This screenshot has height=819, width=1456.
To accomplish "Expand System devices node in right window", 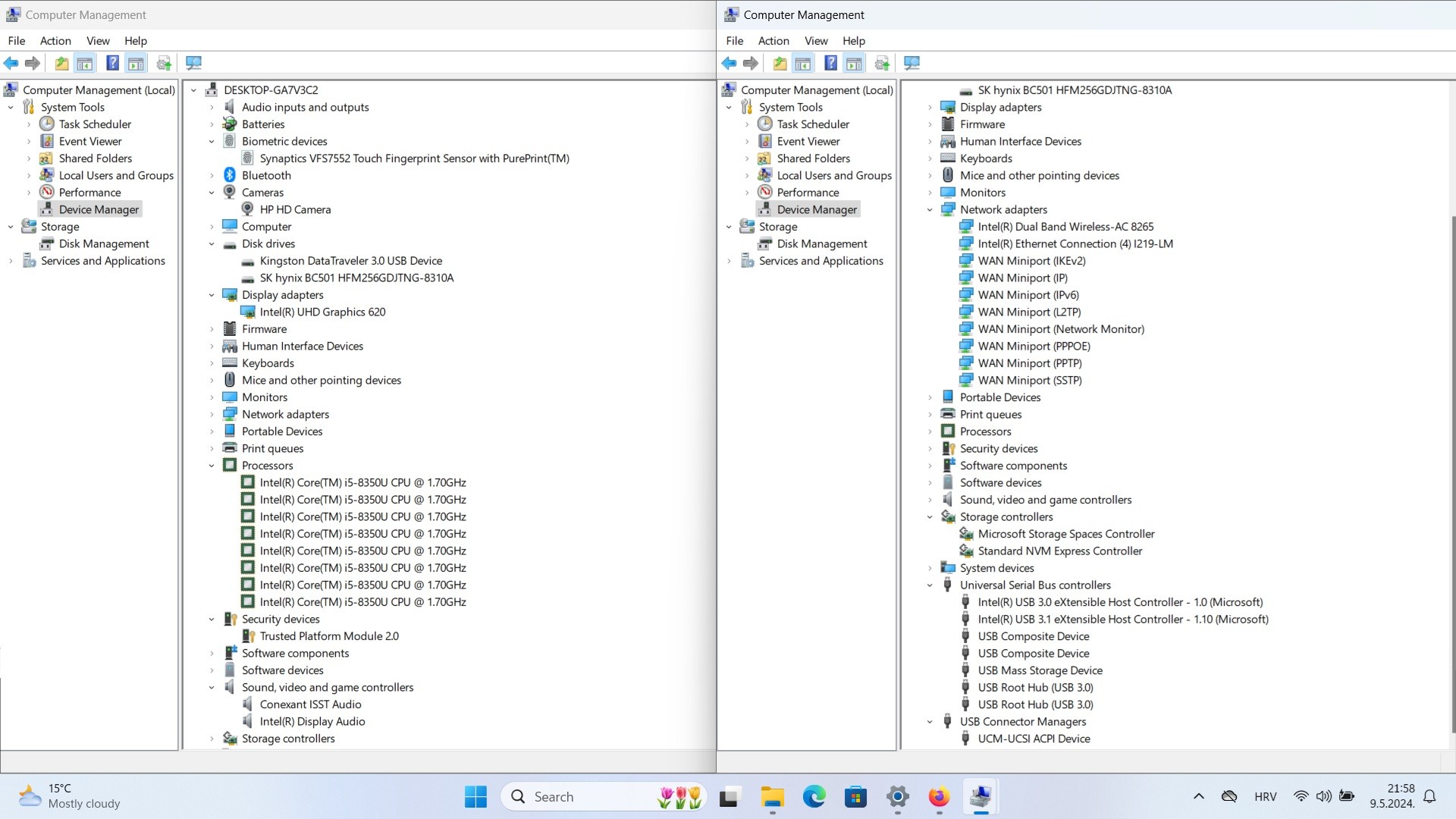I will [x=930, y=568].
